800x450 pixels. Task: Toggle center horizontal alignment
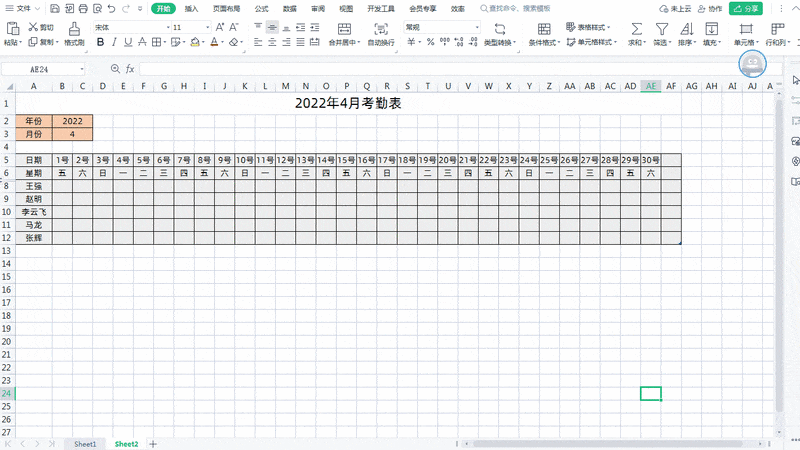point(272,42)
